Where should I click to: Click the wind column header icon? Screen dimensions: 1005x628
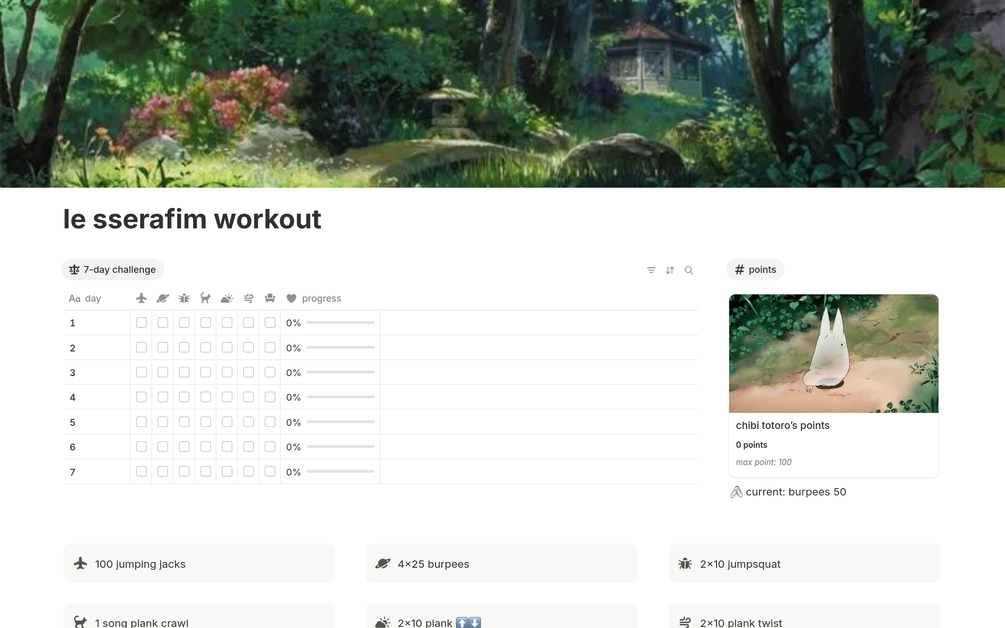248,298
